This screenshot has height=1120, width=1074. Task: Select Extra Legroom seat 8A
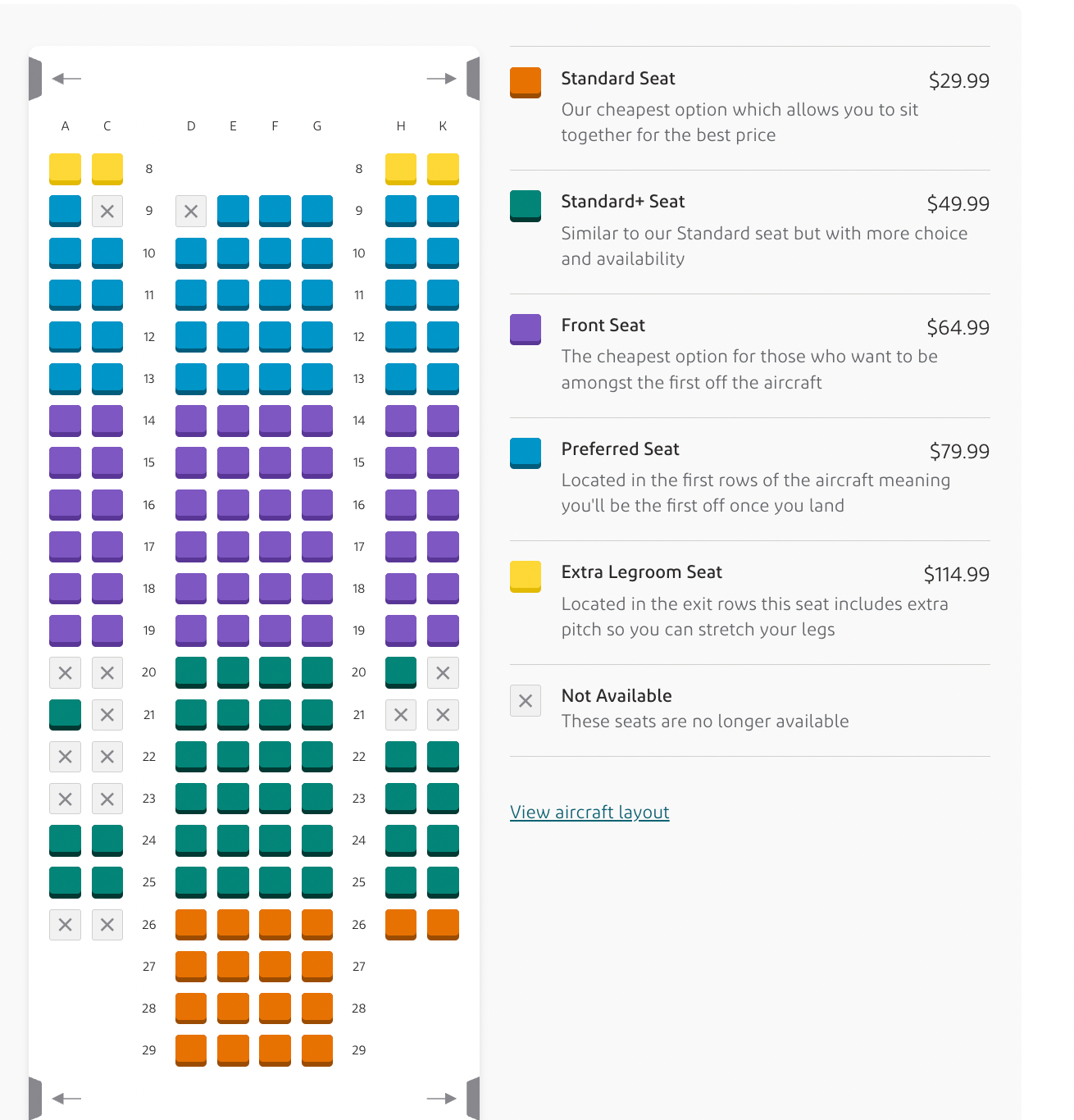(x=65, y=168)
